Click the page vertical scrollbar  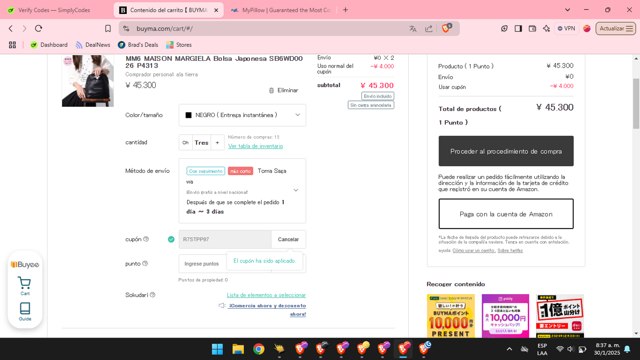(x=636, y=104)
